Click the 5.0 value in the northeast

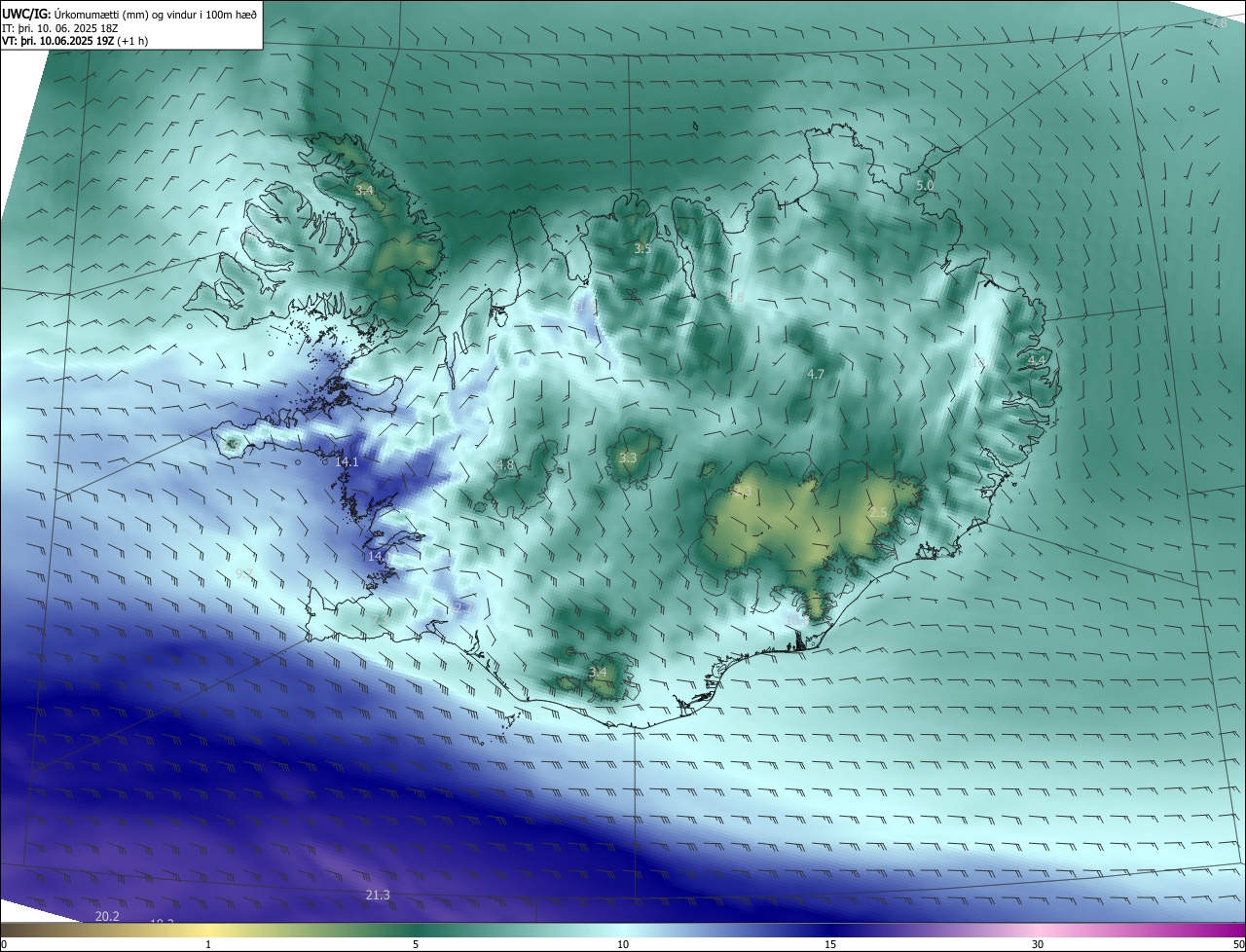click(x=925, y=185)
